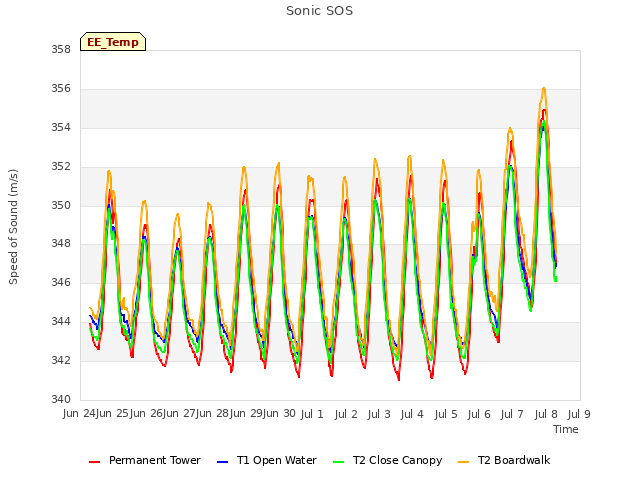Click the highest orange peak near Jul 8
Image resolution: width=640 pixels, height=480 pixels.
pos(544,88)
